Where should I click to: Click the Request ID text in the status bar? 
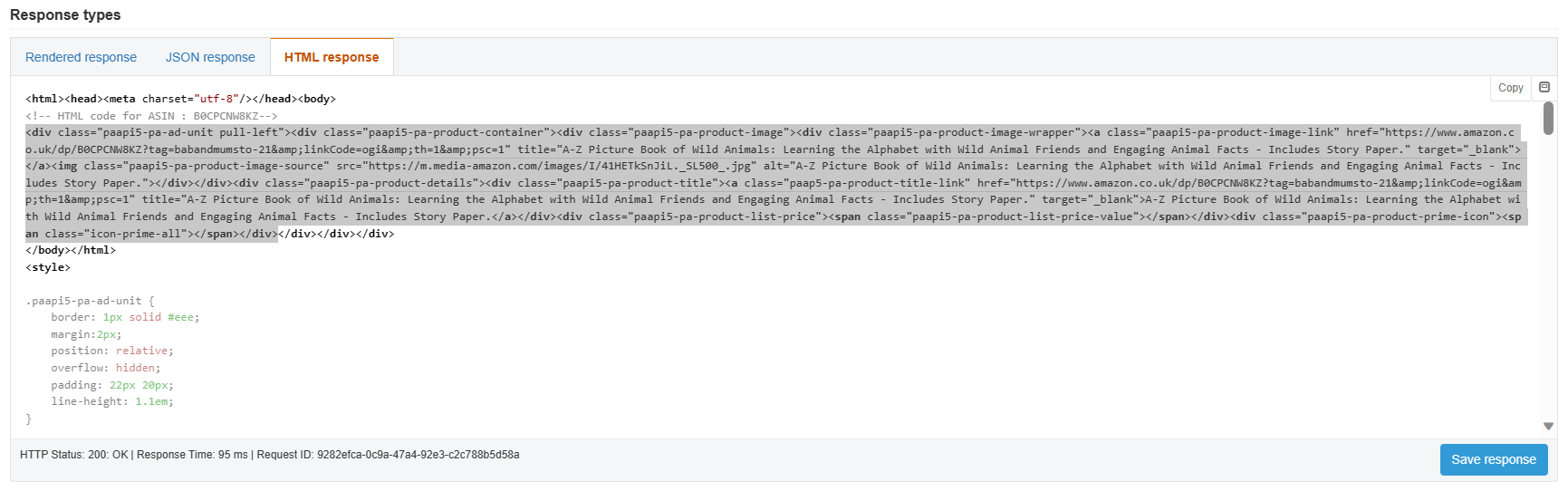388,455
